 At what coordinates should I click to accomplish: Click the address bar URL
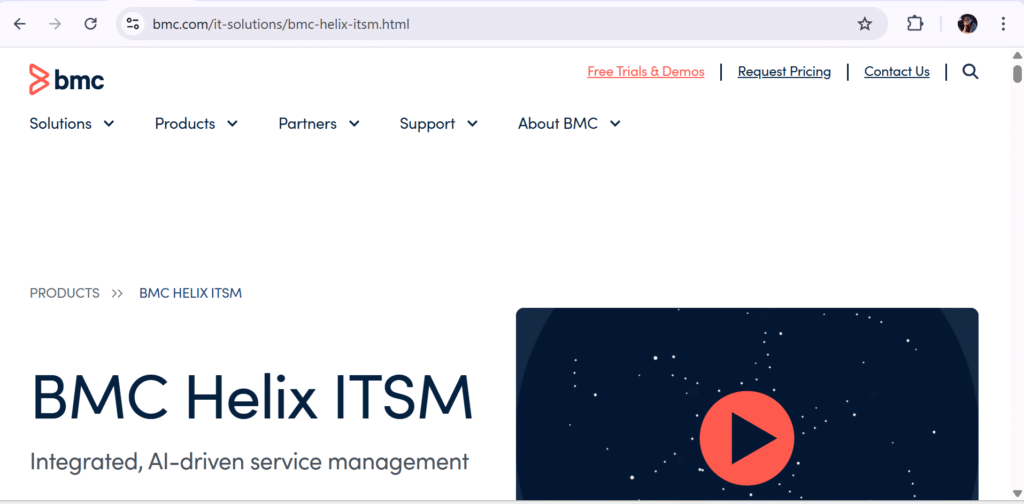[x=281, y=24]
